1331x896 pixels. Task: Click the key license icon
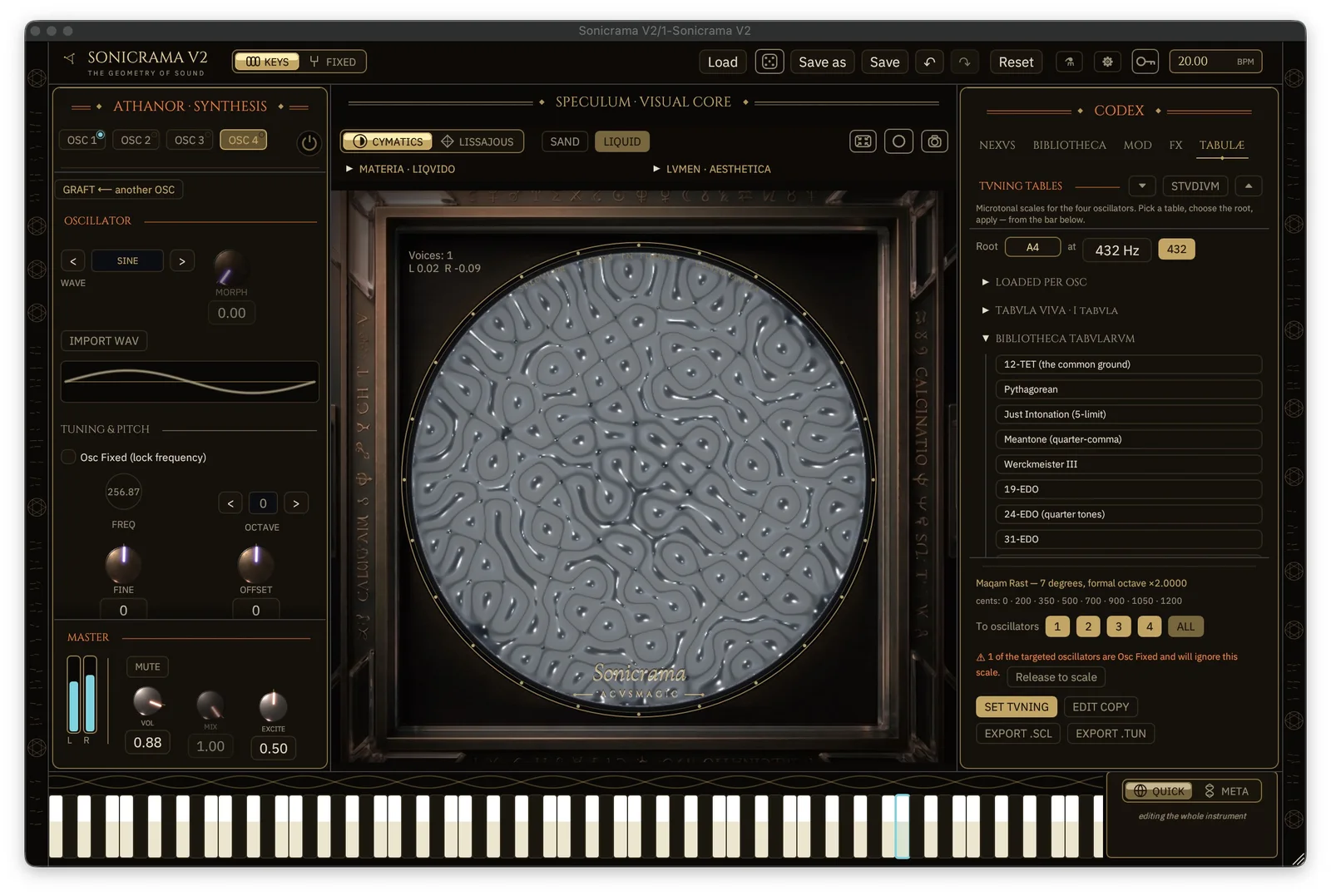1145,62
